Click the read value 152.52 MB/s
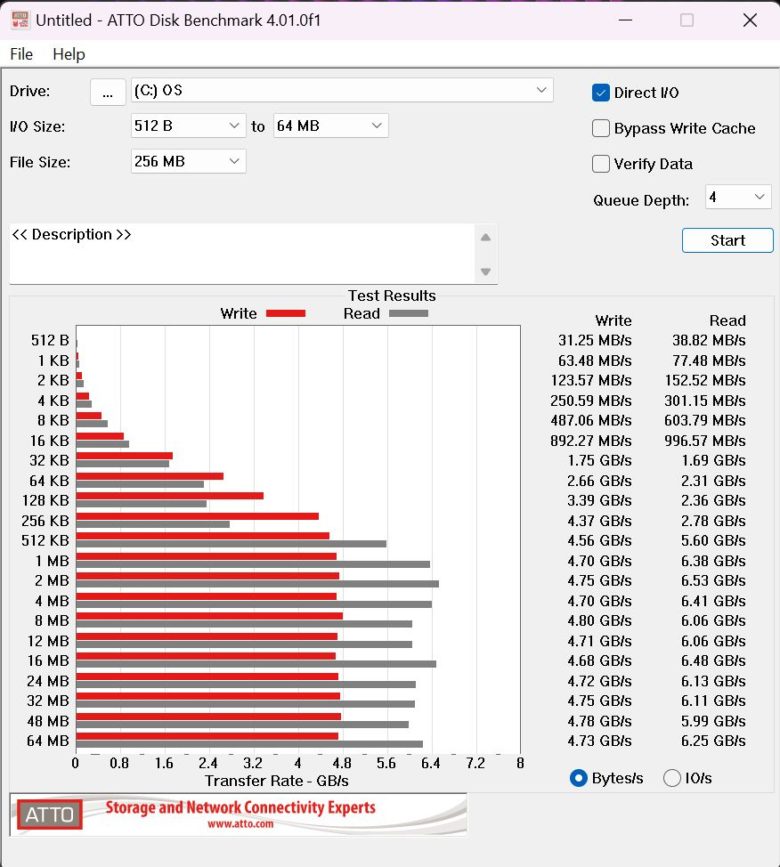The width and height of the screenshot is (780, 867). 705,380
